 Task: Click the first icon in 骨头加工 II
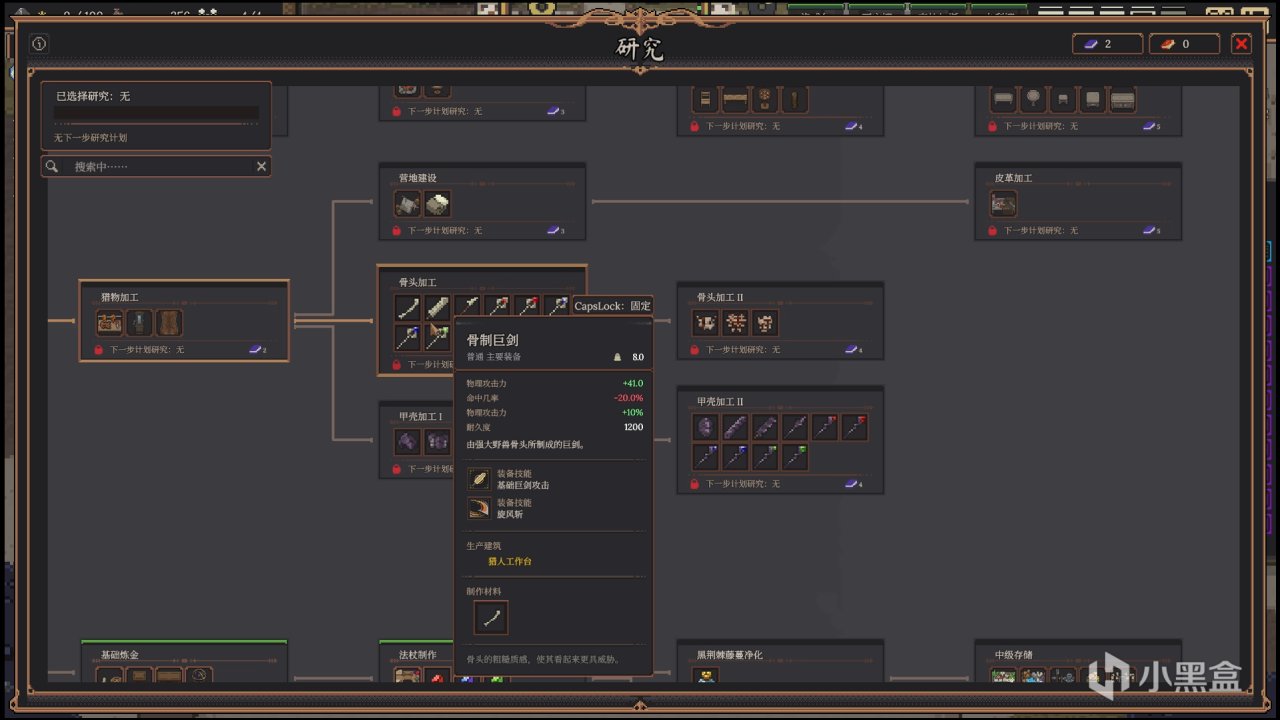pyautogui.click(x=706, y=323)
